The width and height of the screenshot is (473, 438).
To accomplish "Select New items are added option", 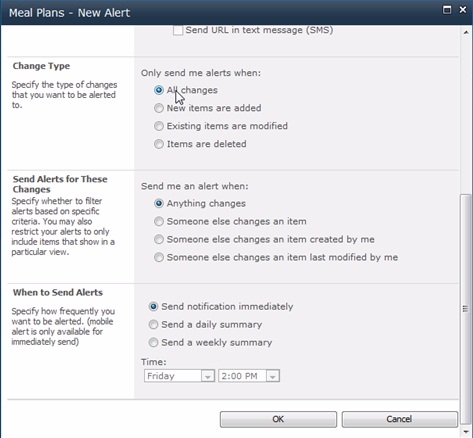I will 159,108.
